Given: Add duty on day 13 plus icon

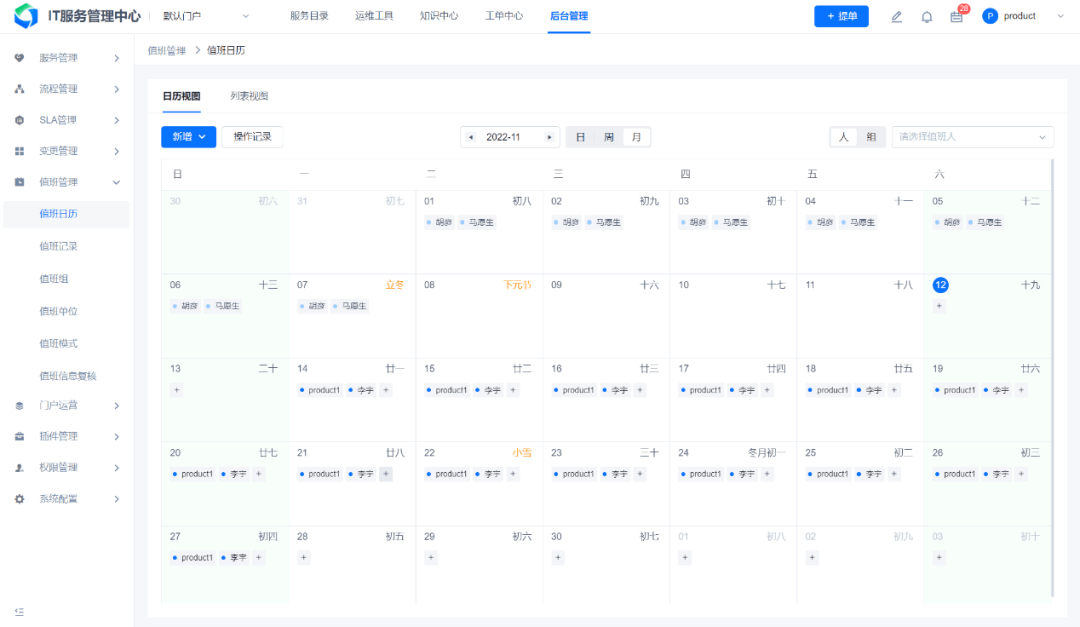Looking at the screenshot, I should coord(176,390).
